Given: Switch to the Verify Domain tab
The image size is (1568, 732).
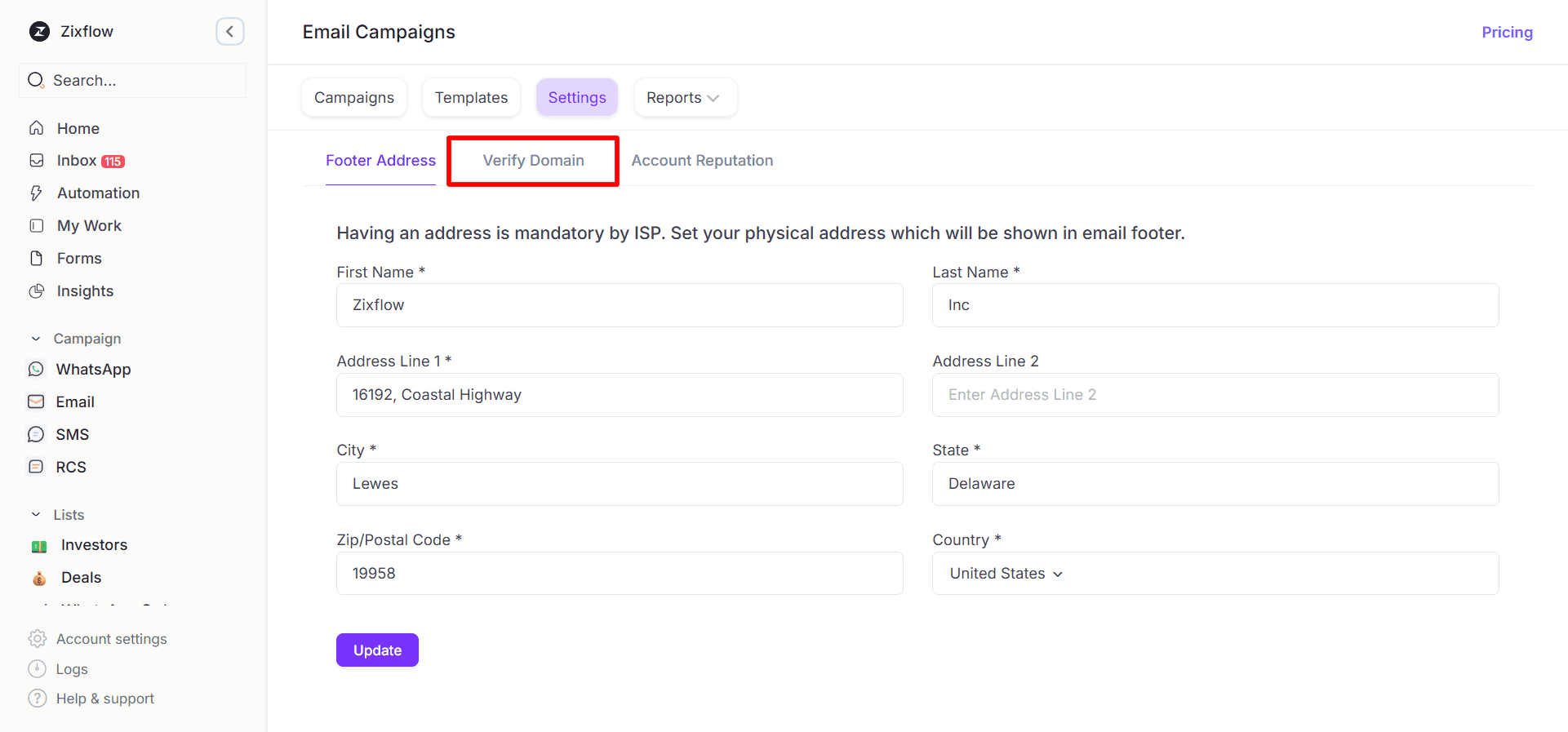Looking at the screenshot, I should [x=533, y=160].
